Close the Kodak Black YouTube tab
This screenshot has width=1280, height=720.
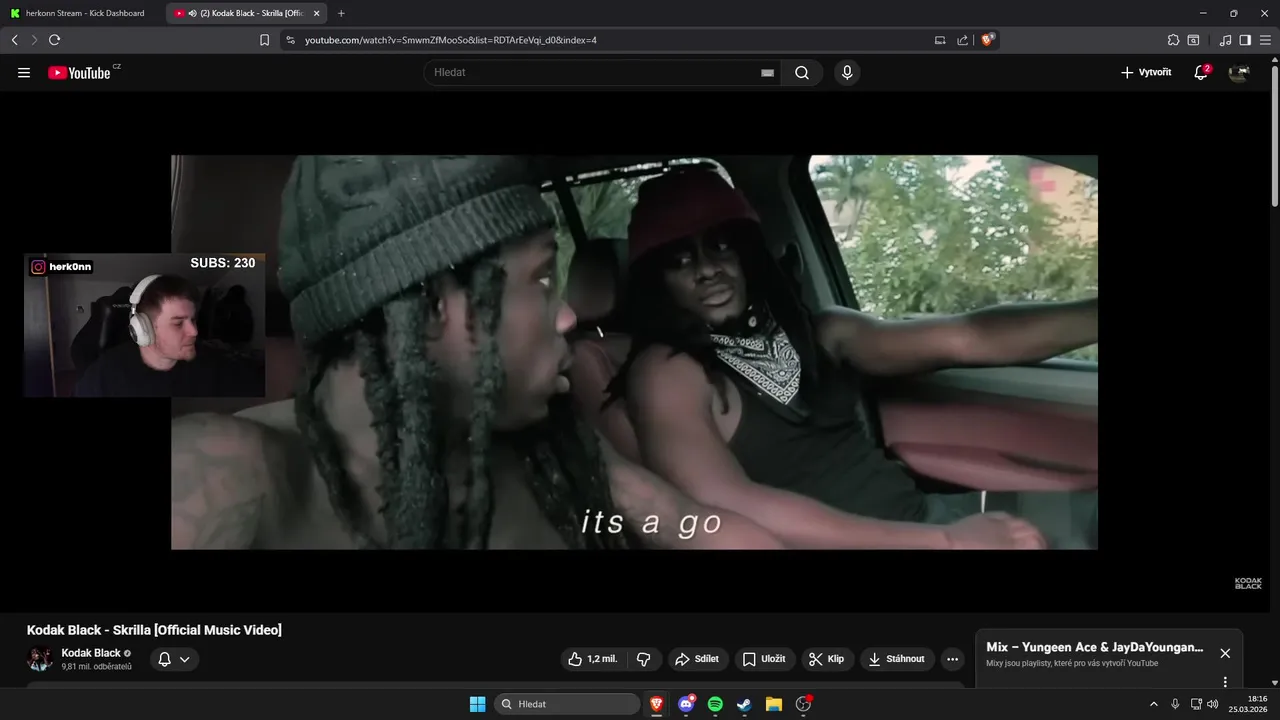tap(317, 13)
